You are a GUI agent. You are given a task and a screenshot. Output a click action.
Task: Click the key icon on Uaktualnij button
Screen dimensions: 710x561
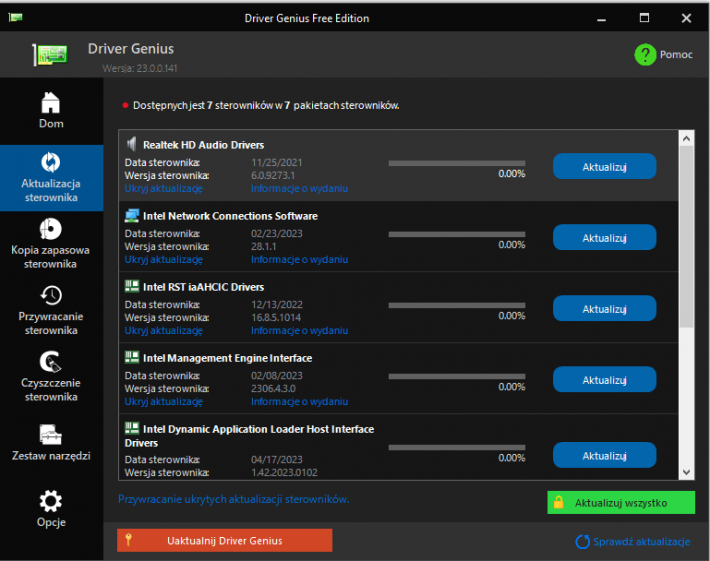[129, 540]
